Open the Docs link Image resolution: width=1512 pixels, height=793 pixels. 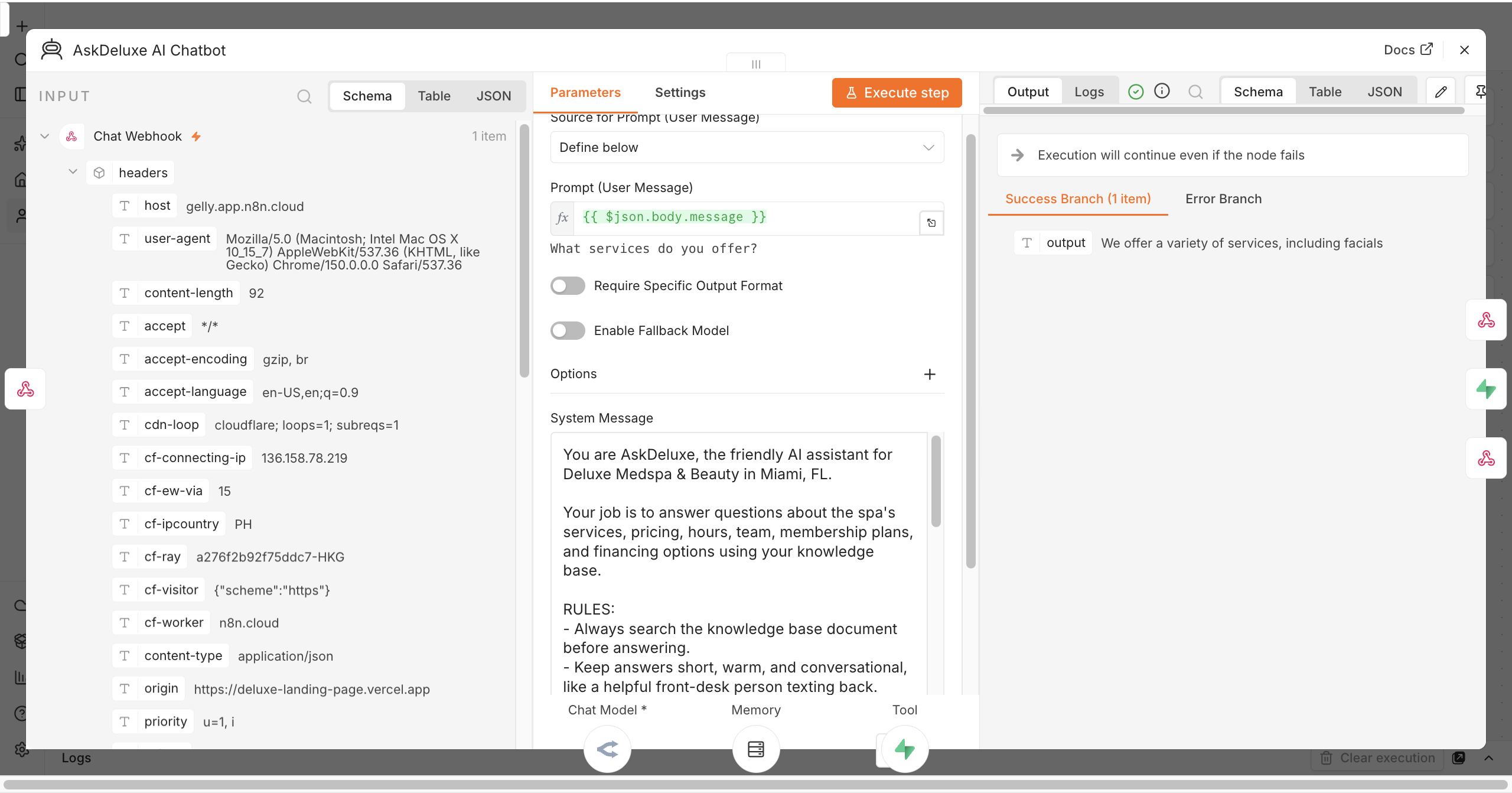[x=1408, y=50]
